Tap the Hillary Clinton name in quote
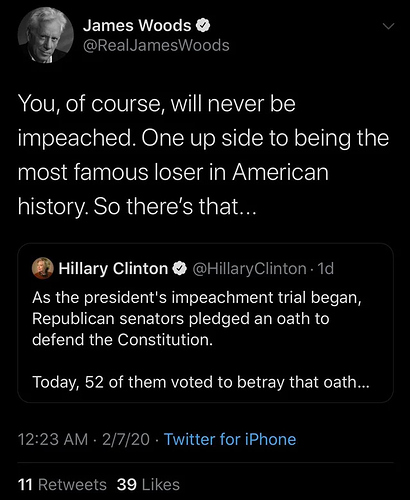Image resolution: width=410 pixels, height=500 pixels. 113,269
